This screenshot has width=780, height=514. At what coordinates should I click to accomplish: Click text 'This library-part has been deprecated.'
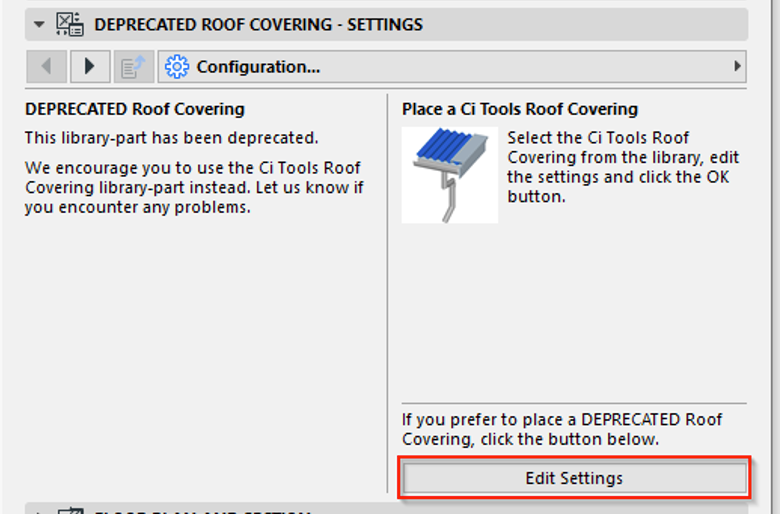pyautogui.click(x=172, y=138)
